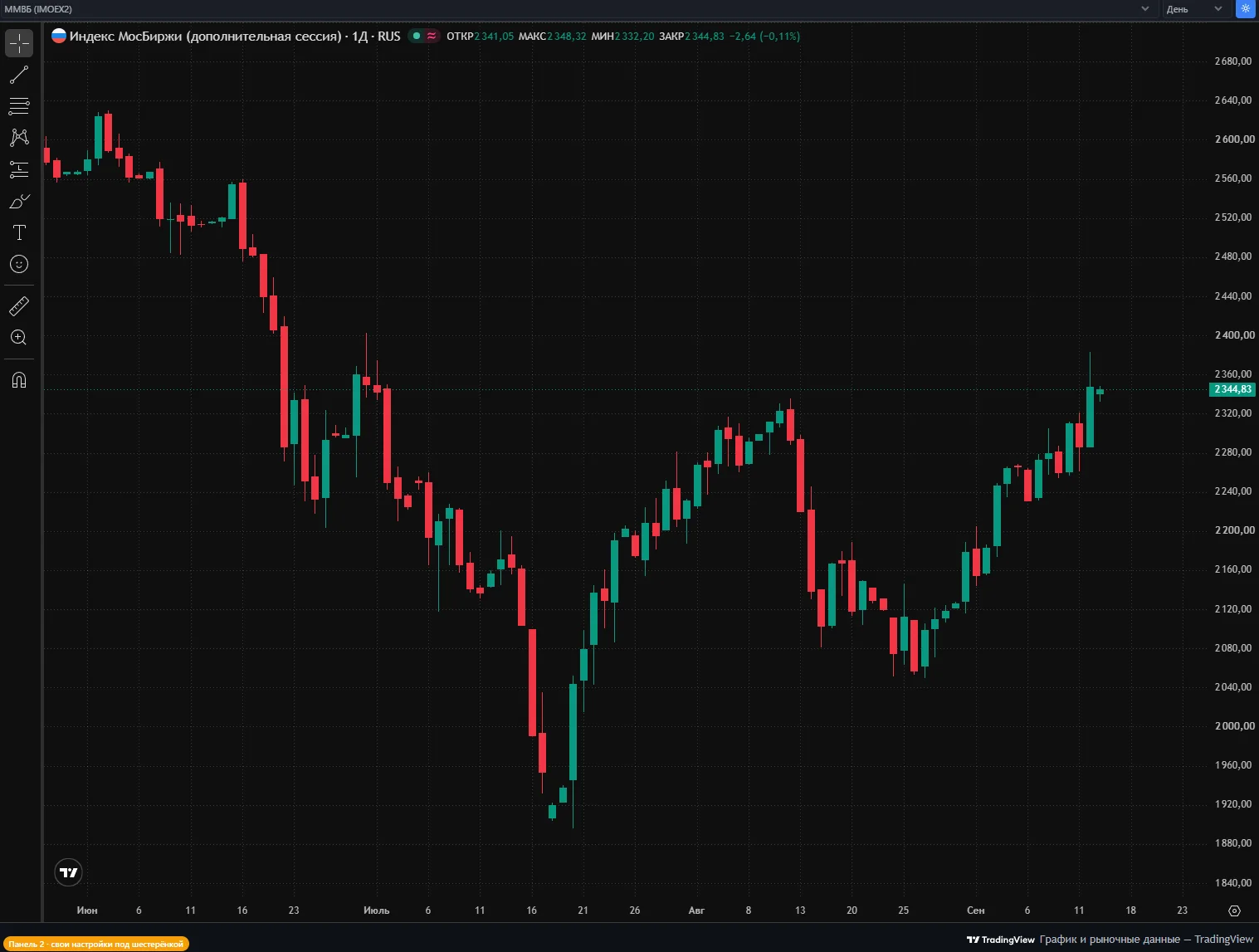Viewport: 1259px width, 952px height.
Task: Click the 2 560,00 price axis label
Action: 1233,178
